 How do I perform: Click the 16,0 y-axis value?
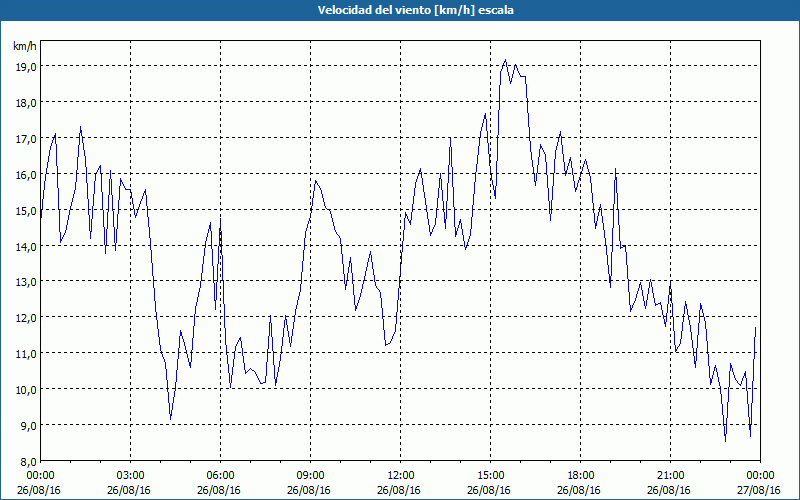[25, 174]
